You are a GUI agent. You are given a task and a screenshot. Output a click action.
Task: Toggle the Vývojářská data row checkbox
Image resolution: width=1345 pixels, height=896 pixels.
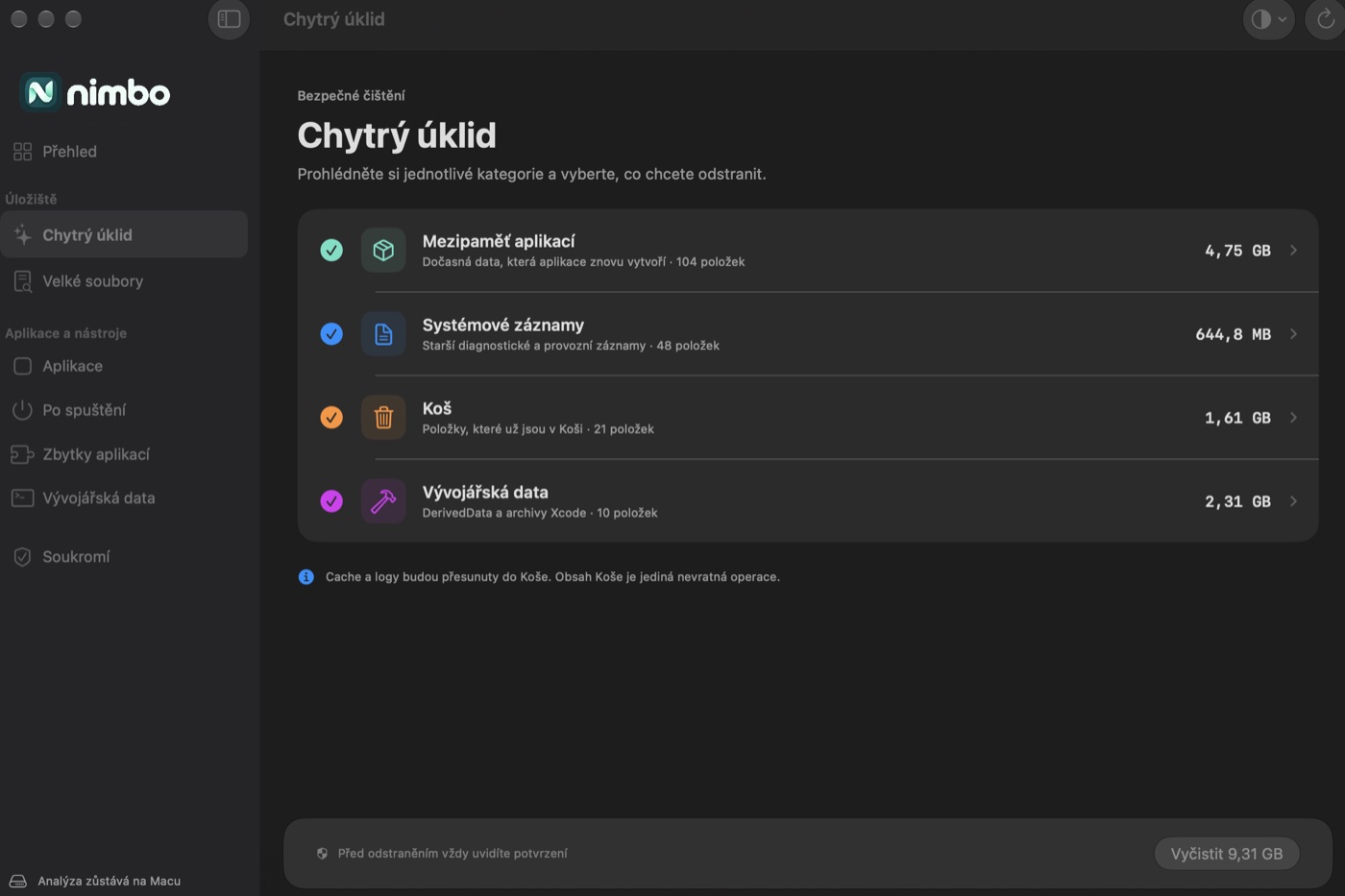click(x=331, y=501)
